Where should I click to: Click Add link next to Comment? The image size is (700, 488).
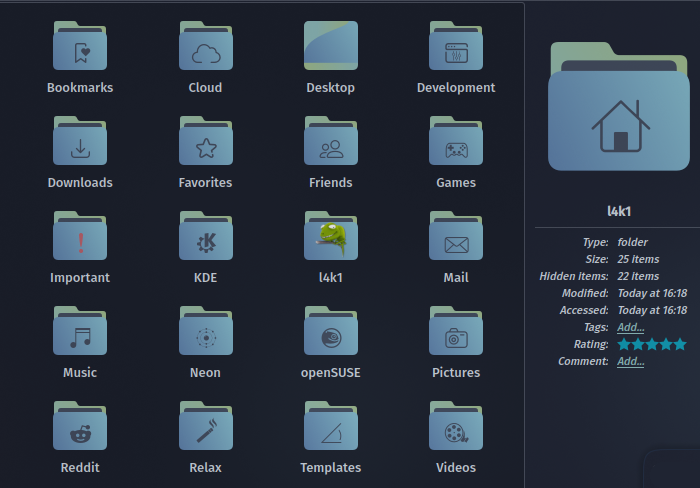[630, 361]
